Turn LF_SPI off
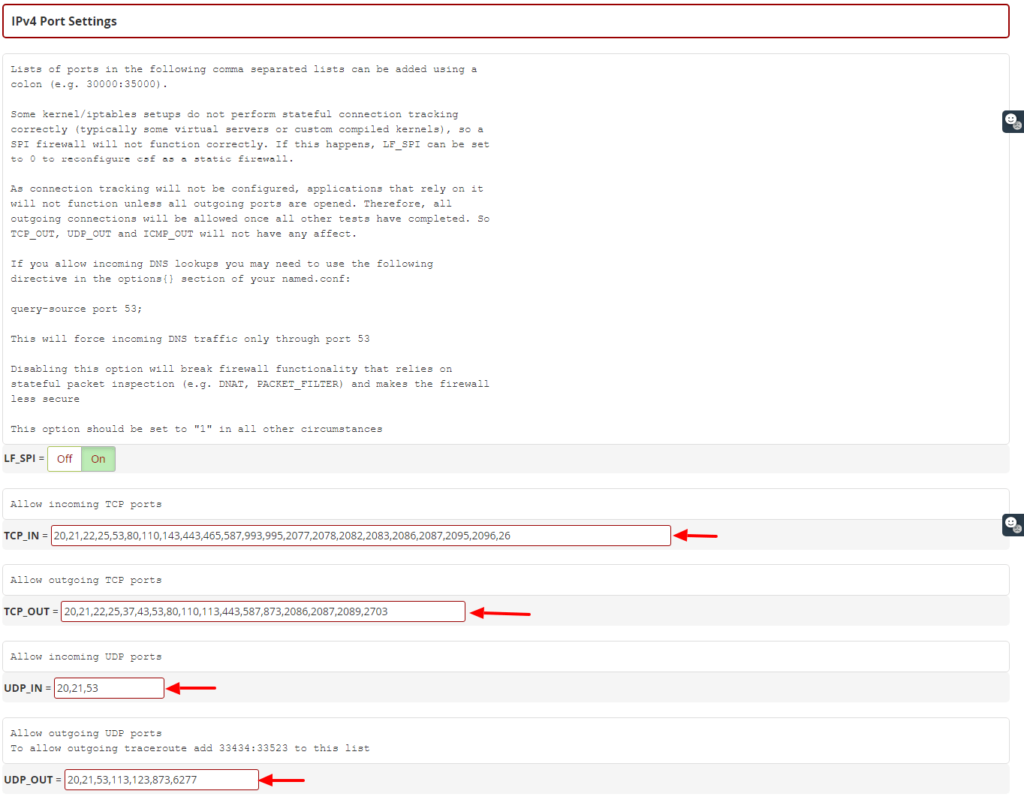 pyautogui.click(x=64, y=459)
